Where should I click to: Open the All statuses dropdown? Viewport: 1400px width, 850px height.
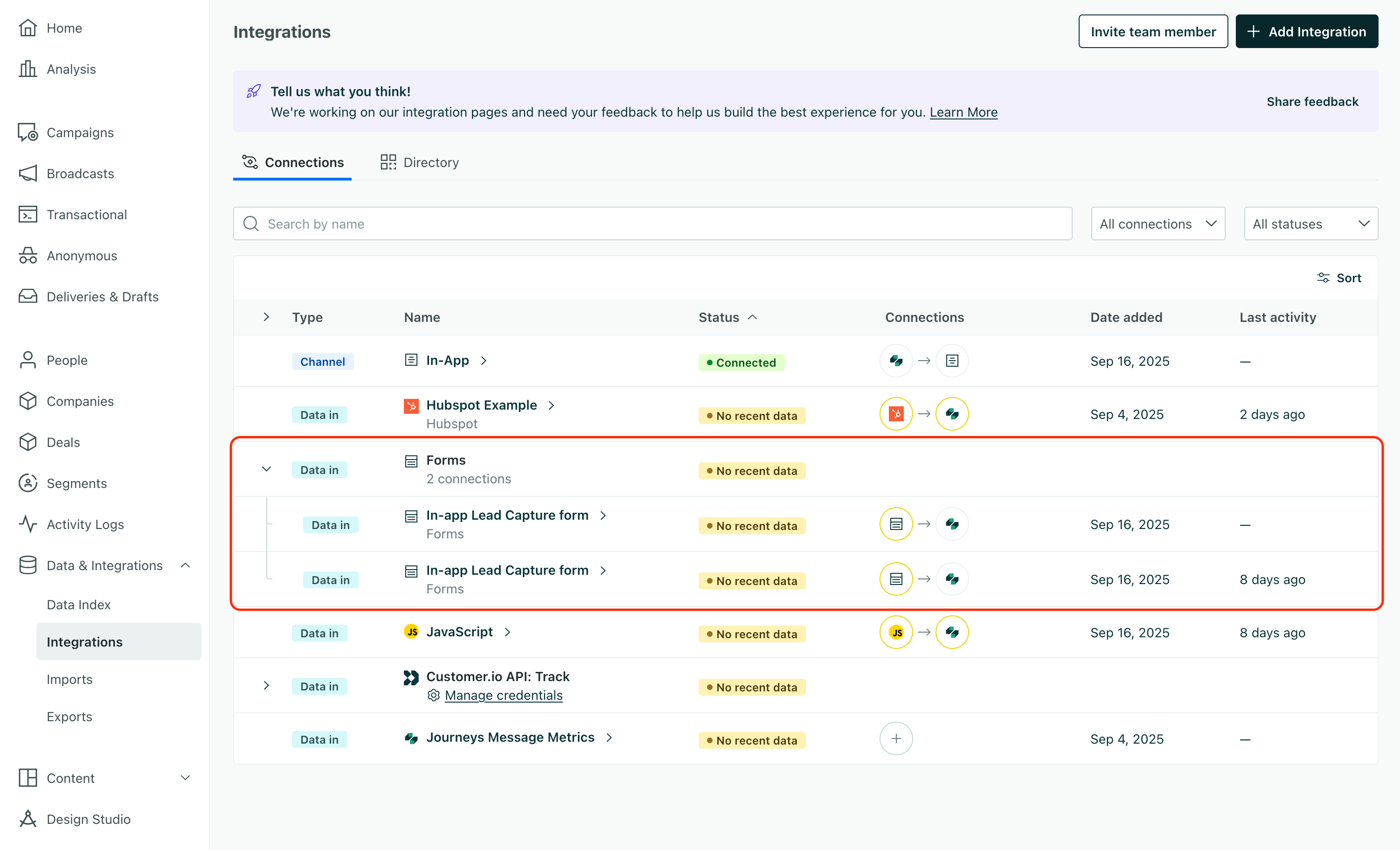1311,223
